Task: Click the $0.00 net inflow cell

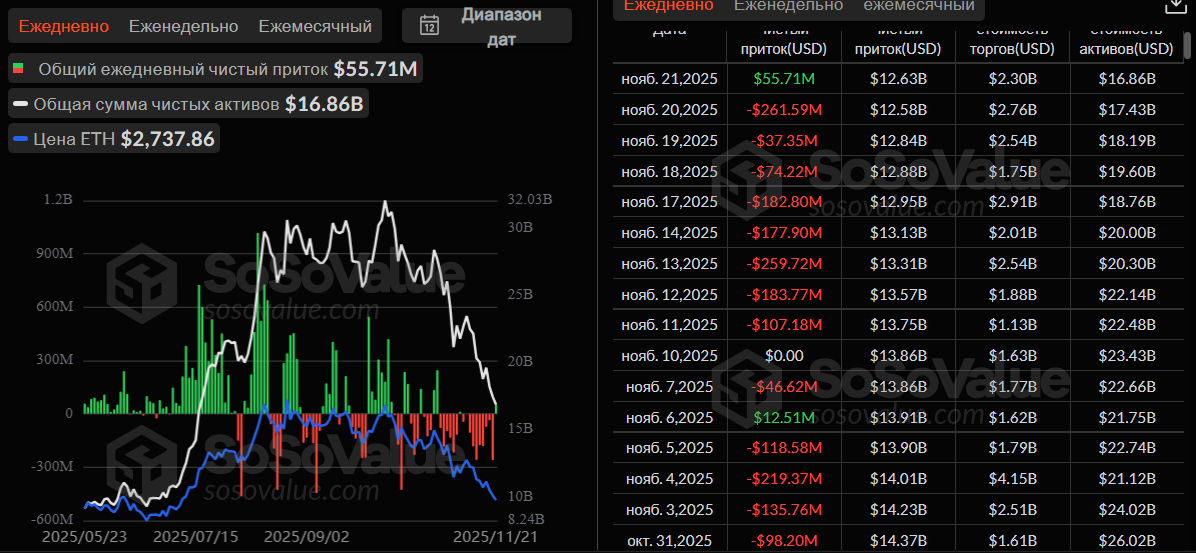Action: tap(784, 355)
